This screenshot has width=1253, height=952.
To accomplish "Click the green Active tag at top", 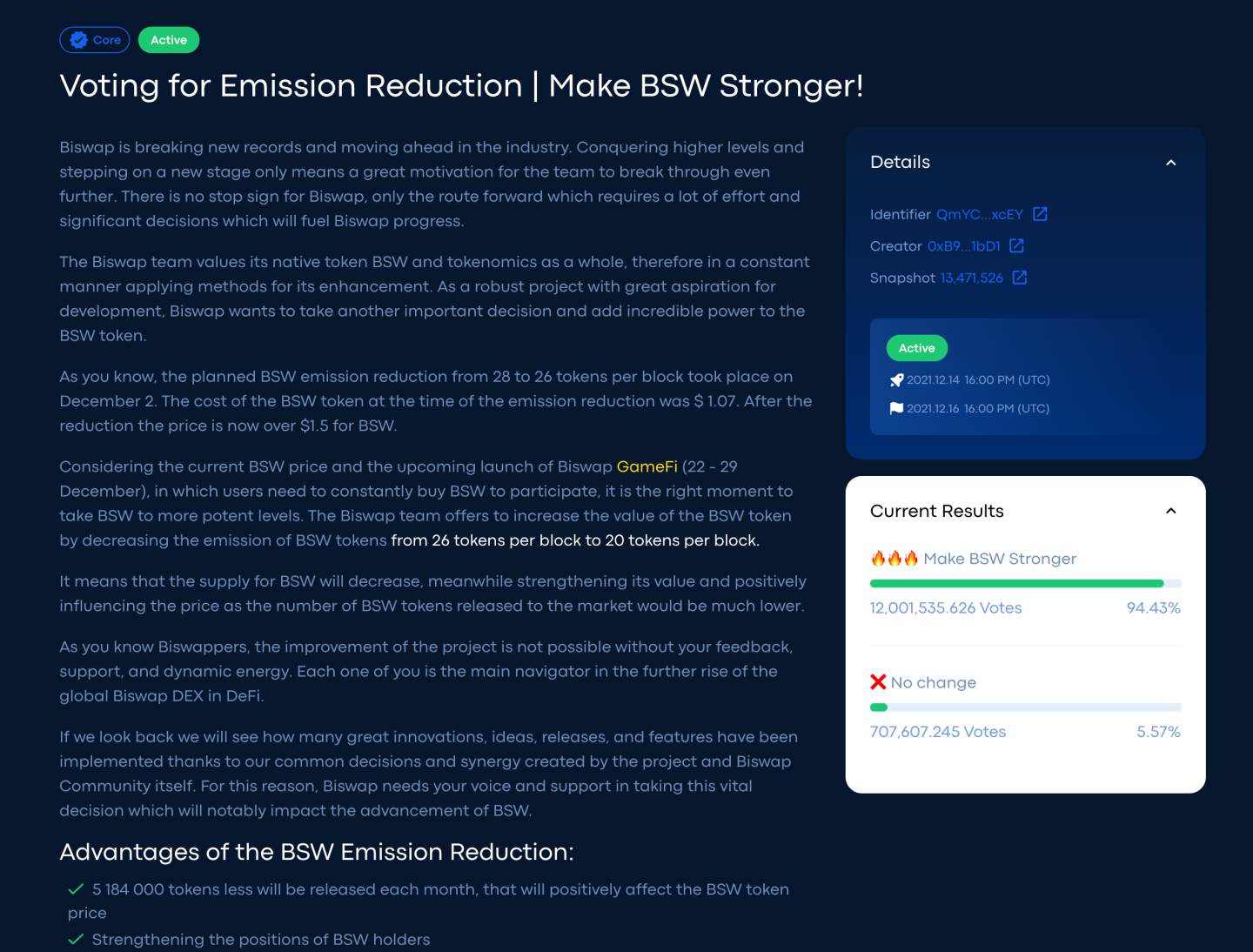I will pos(169,40).
